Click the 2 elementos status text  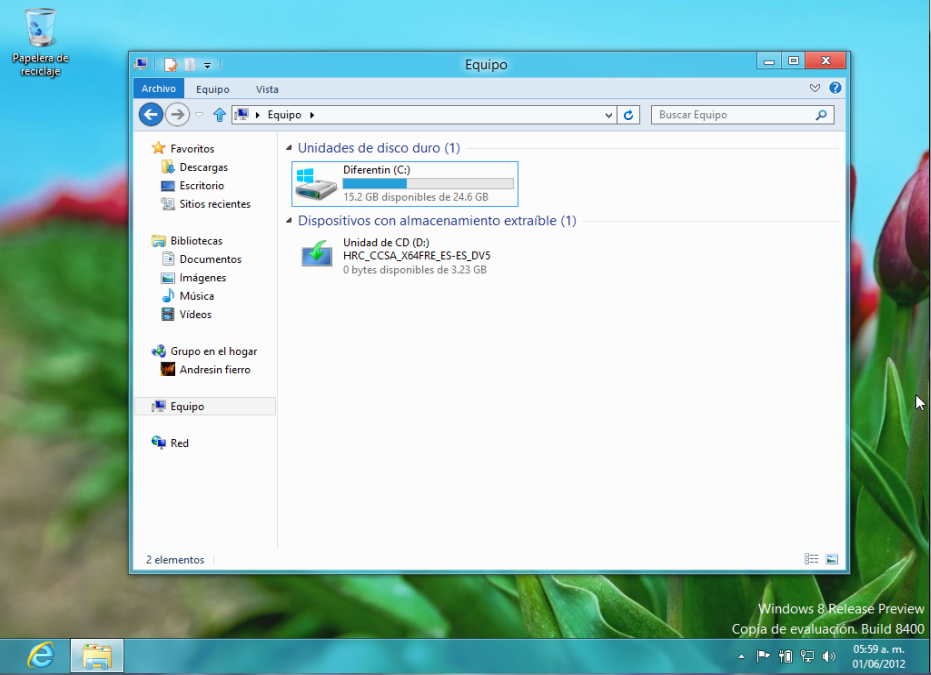click(175, 559)
